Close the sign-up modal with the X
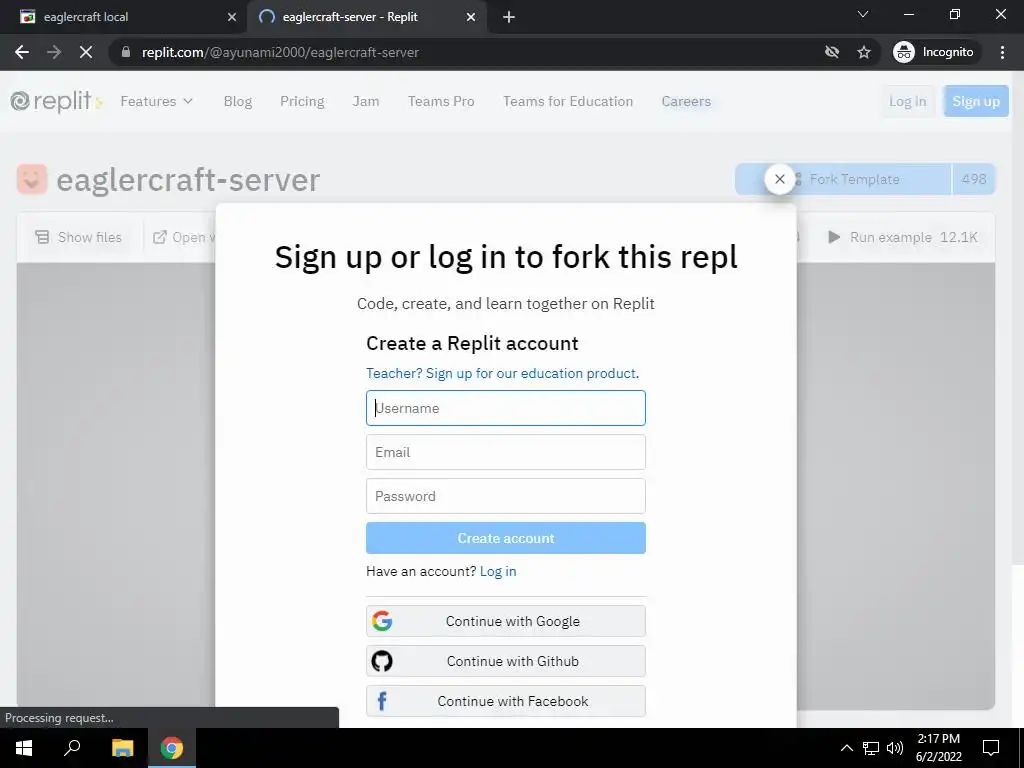 pyautogui.click(x=779, y=179)
